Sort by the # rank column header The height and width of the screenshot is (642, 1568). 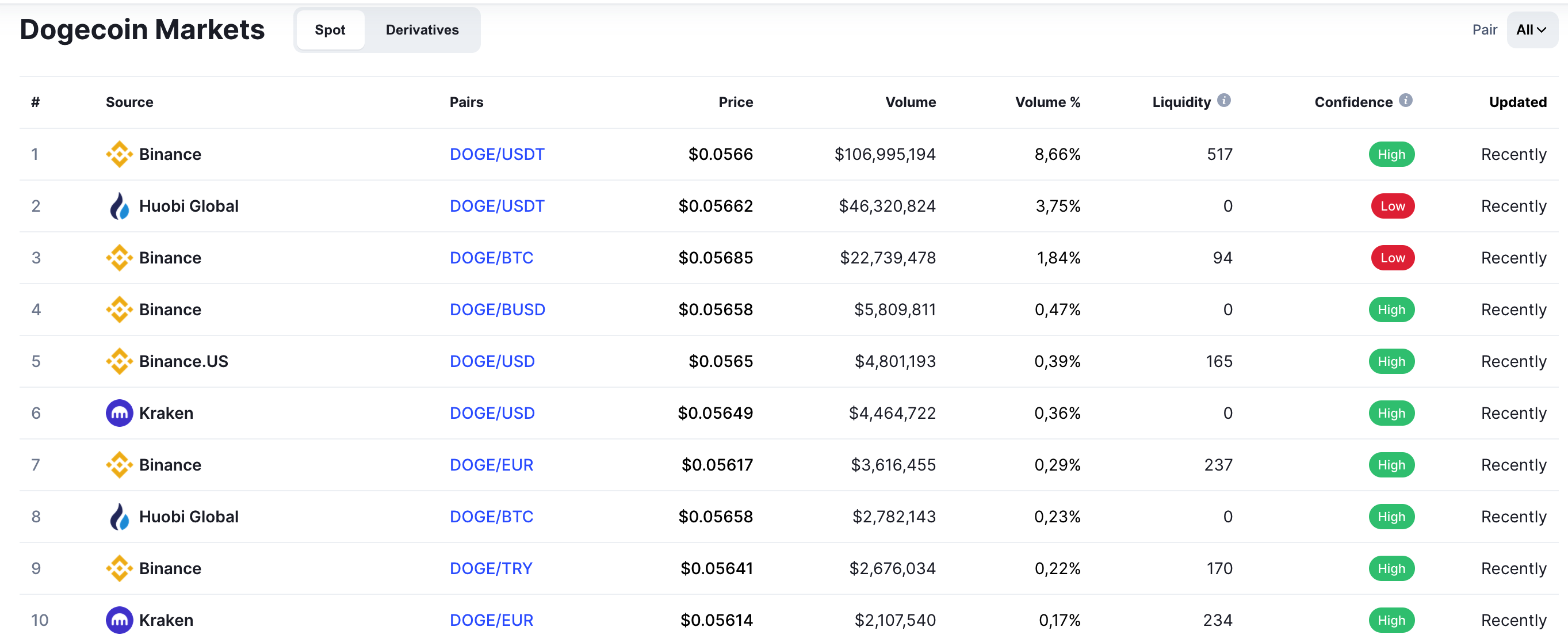tap(35, 102)
